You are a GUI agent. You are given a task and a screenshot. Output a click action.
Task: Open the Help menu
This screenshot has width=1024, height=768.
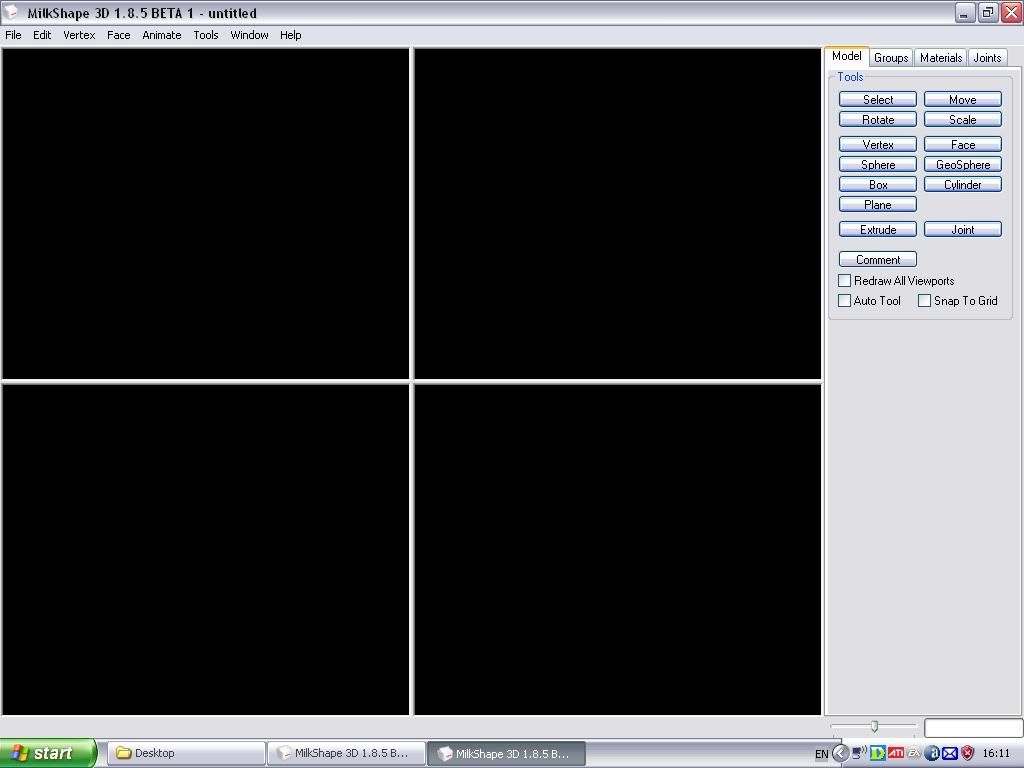click(291, 35)
